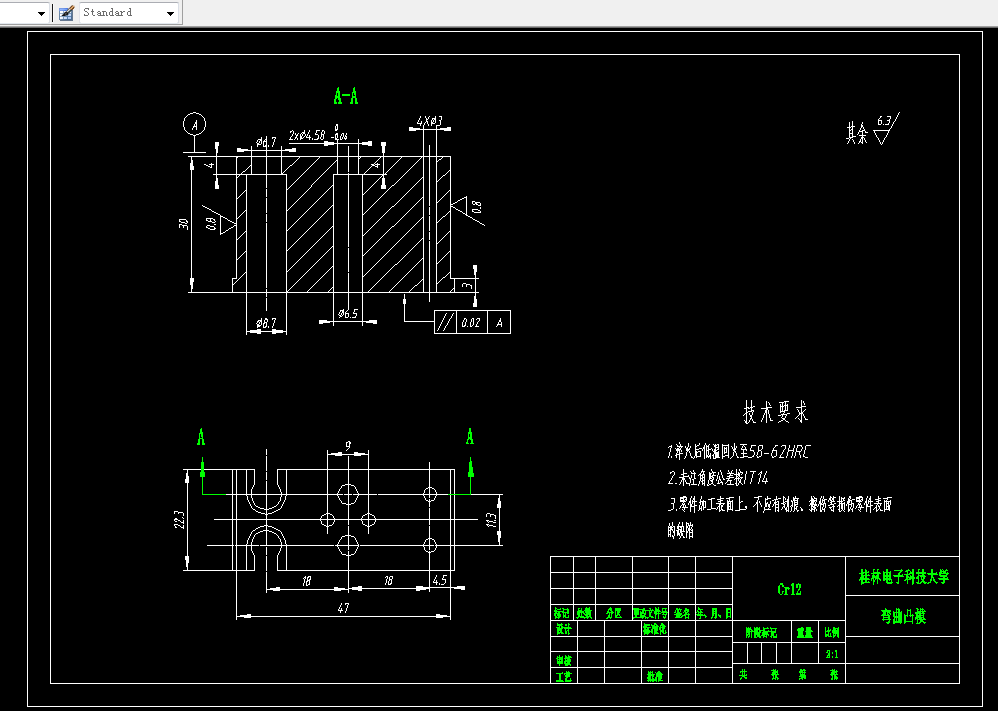Click the 0.02 parallelism tolerance value

(470, 323)
